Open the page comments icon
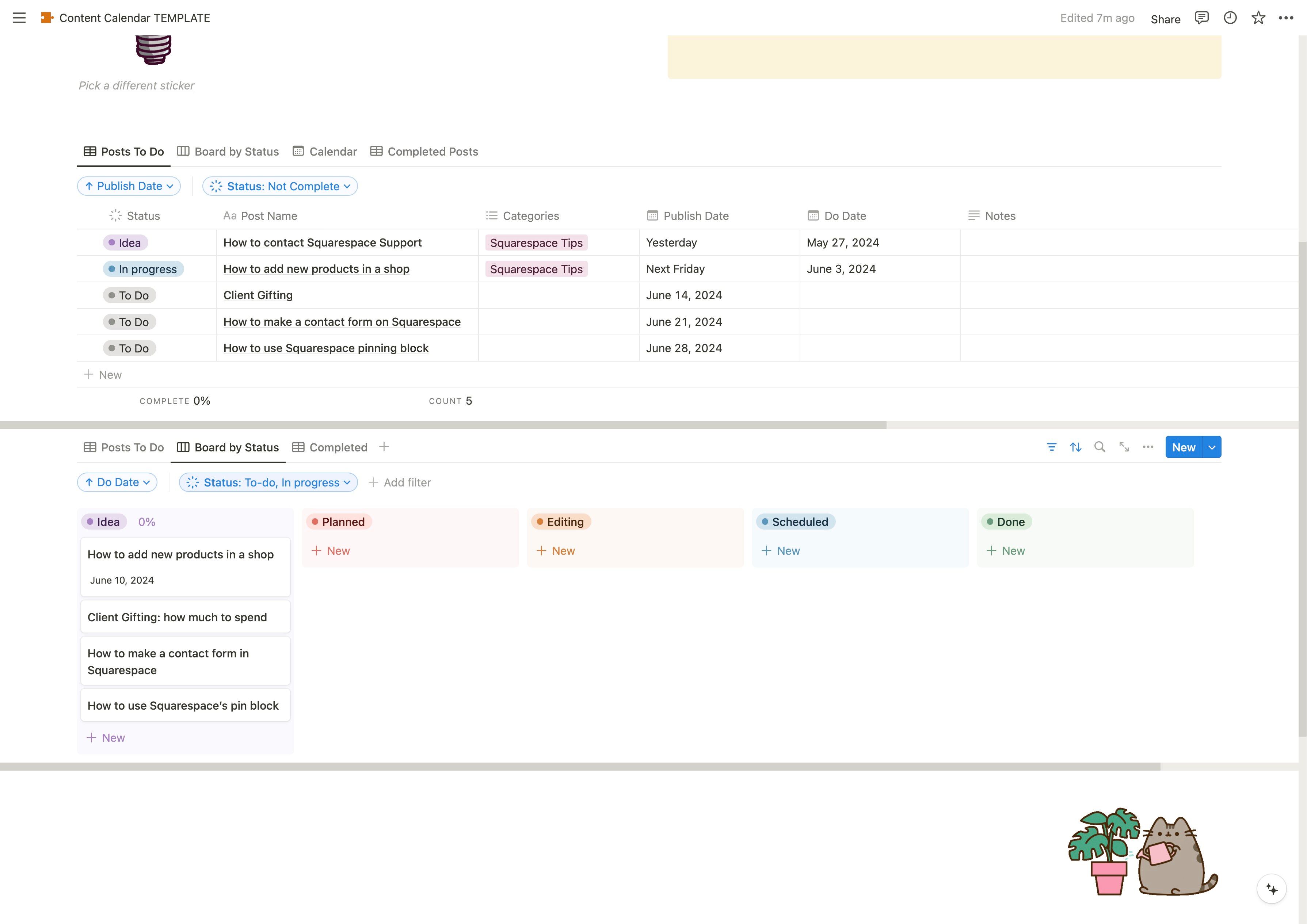Image resolution: width=1307 pixels, height=924 pixels. coord(1201,18)
